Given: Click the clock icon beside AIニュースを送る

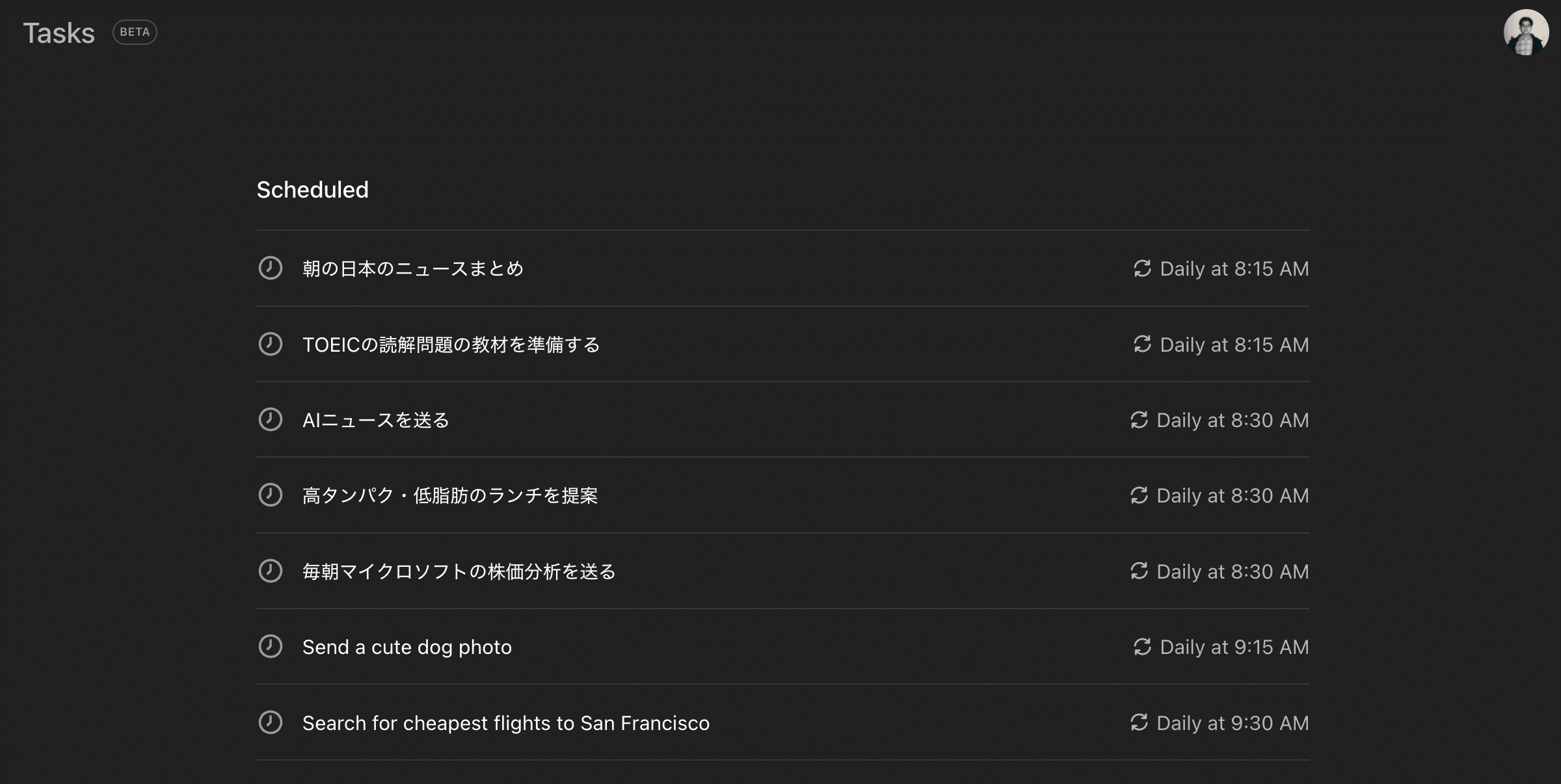Looking at the screenshot, I should click(x=271, y=419).
